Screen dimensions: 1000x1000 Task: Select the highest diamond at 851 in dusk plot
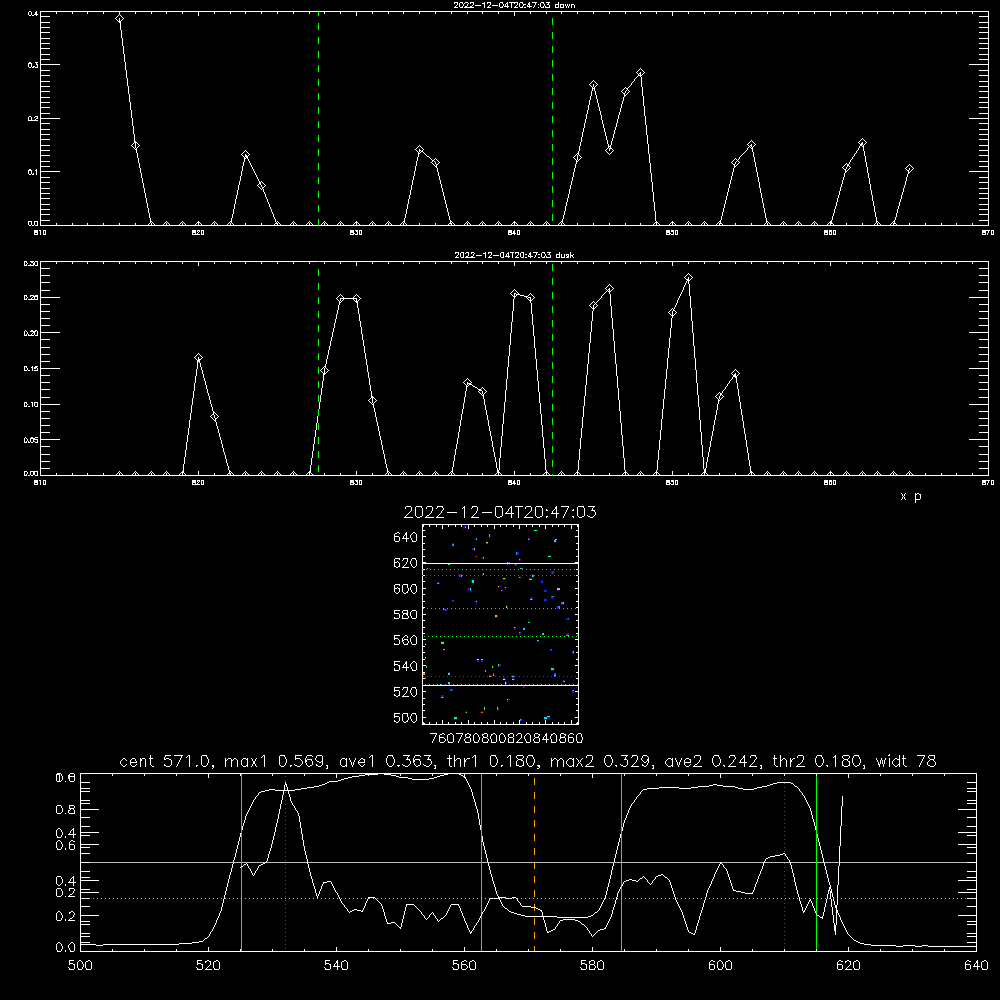[688, 277]
